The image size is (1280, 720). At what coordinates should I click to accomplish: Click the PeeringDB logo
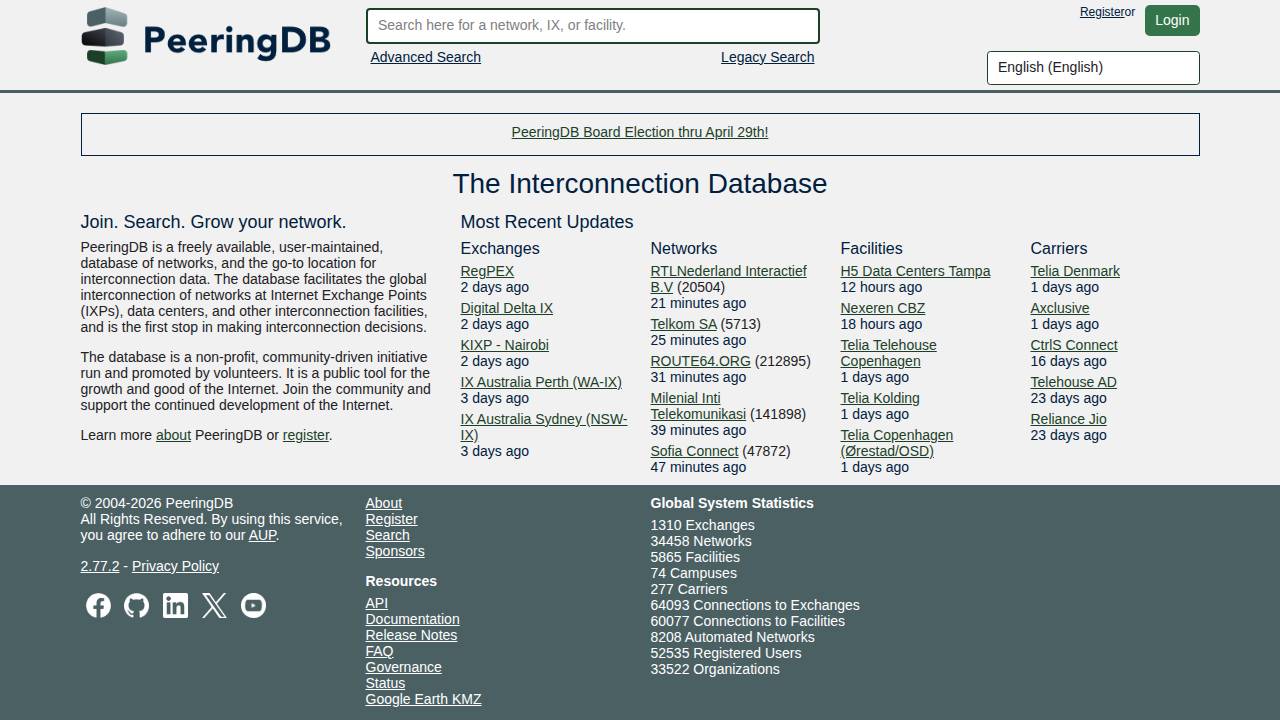pyautogui.click(x=205, y=37)
